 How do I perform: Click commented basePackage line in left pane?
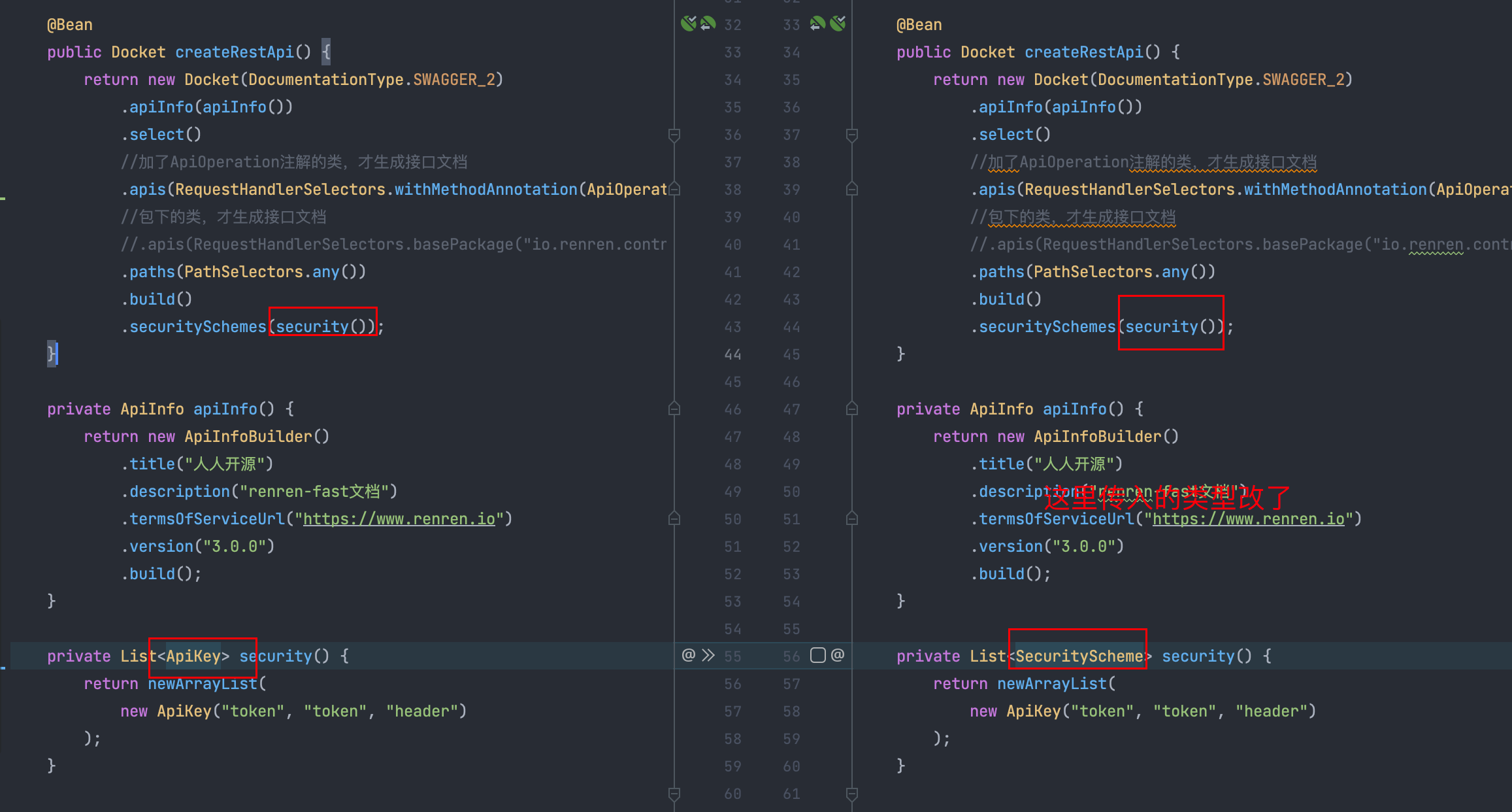(x=394, y=245)
